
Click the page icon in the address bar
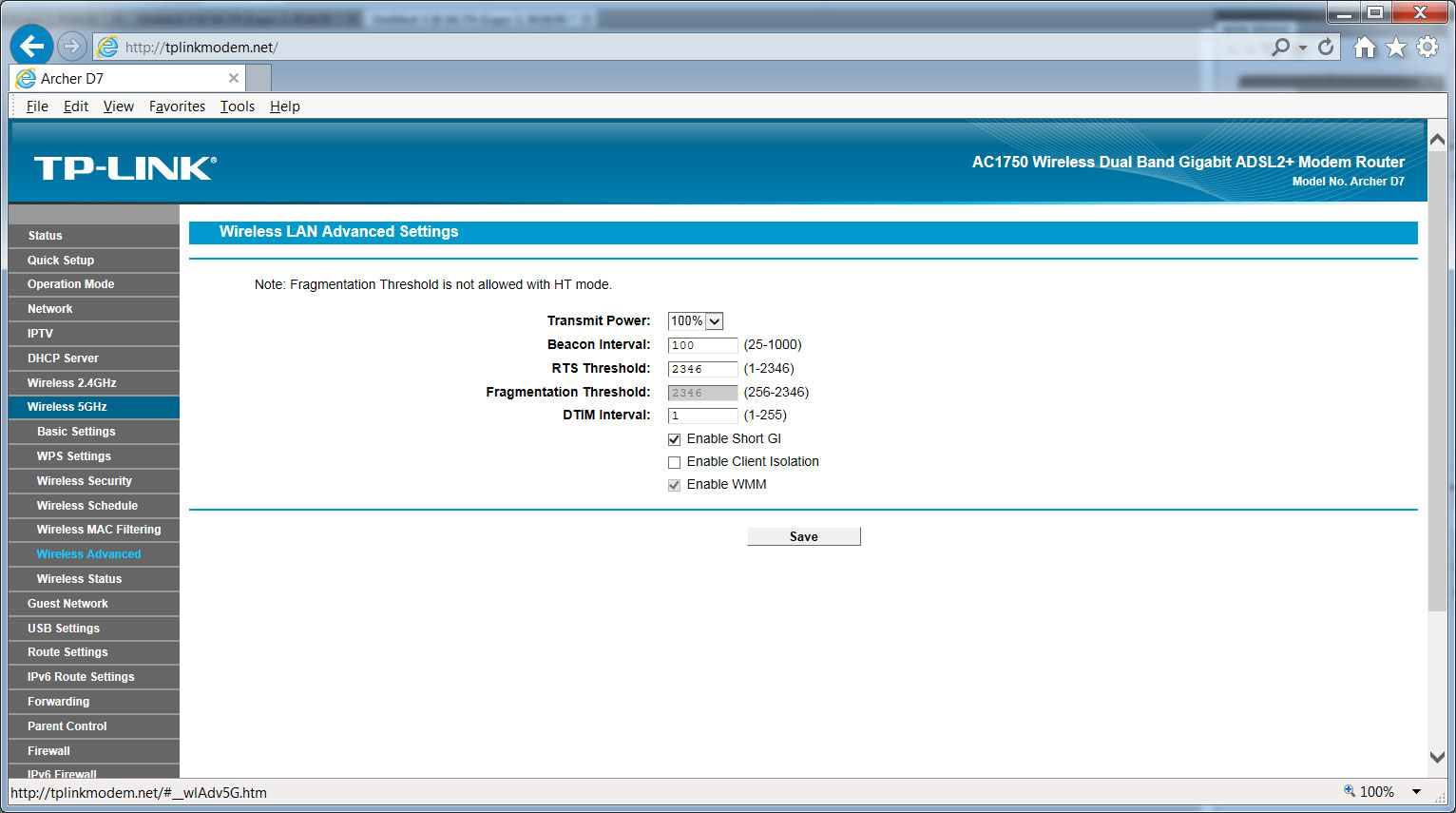[x=108, y=47]
